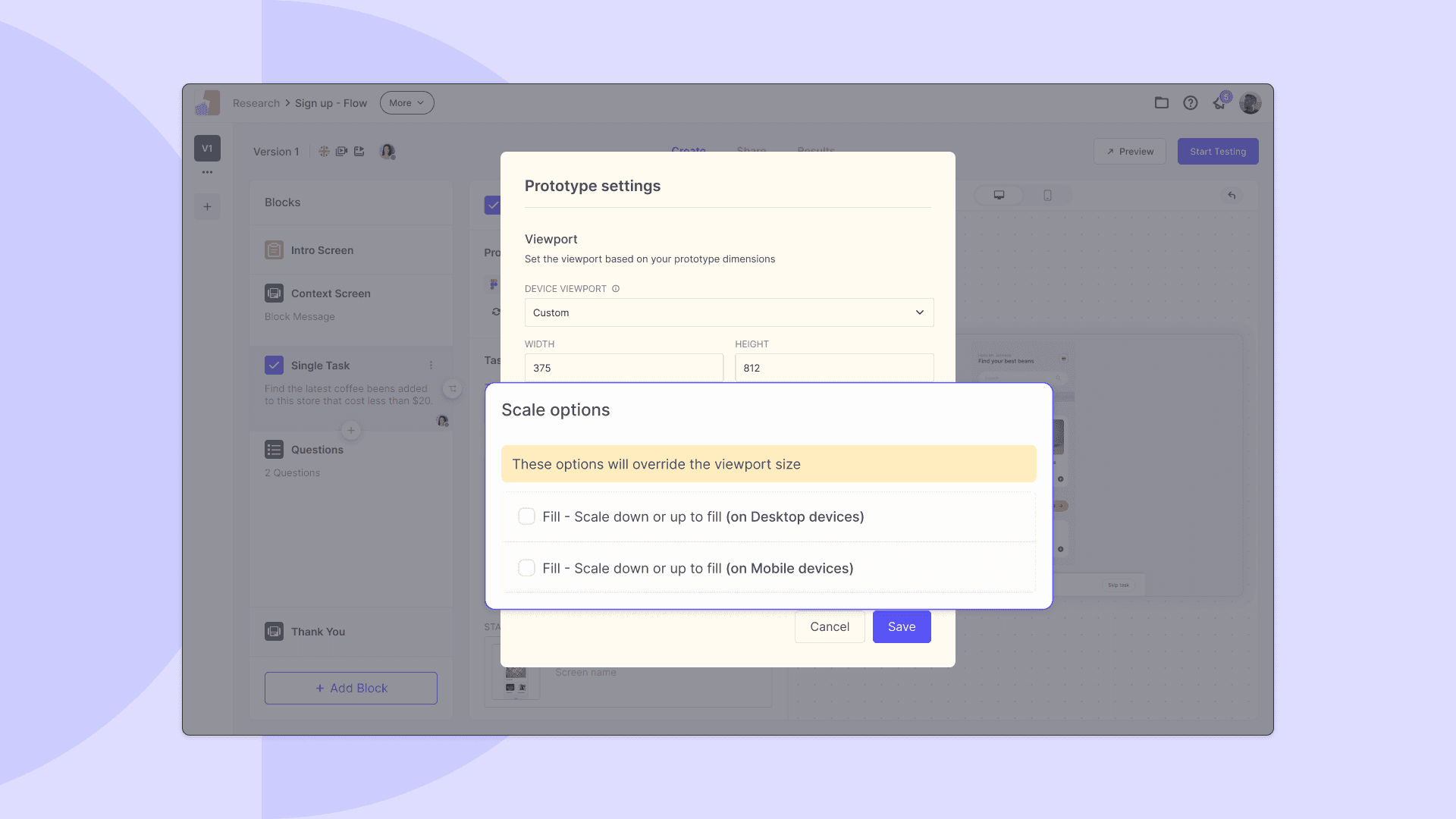Click the export icon next to Version 1
The image size is (1456, 819).
[x=359, y=151]
